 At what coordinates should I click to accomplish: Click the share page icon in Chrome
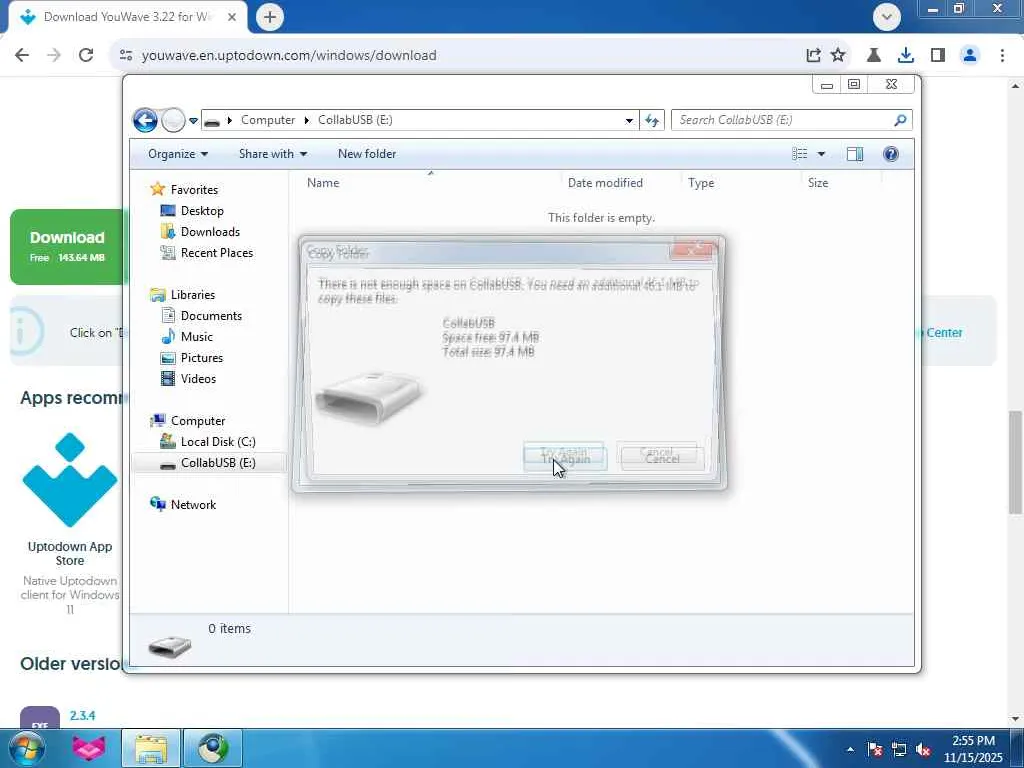pyautogui.click(x=813, y=56)
